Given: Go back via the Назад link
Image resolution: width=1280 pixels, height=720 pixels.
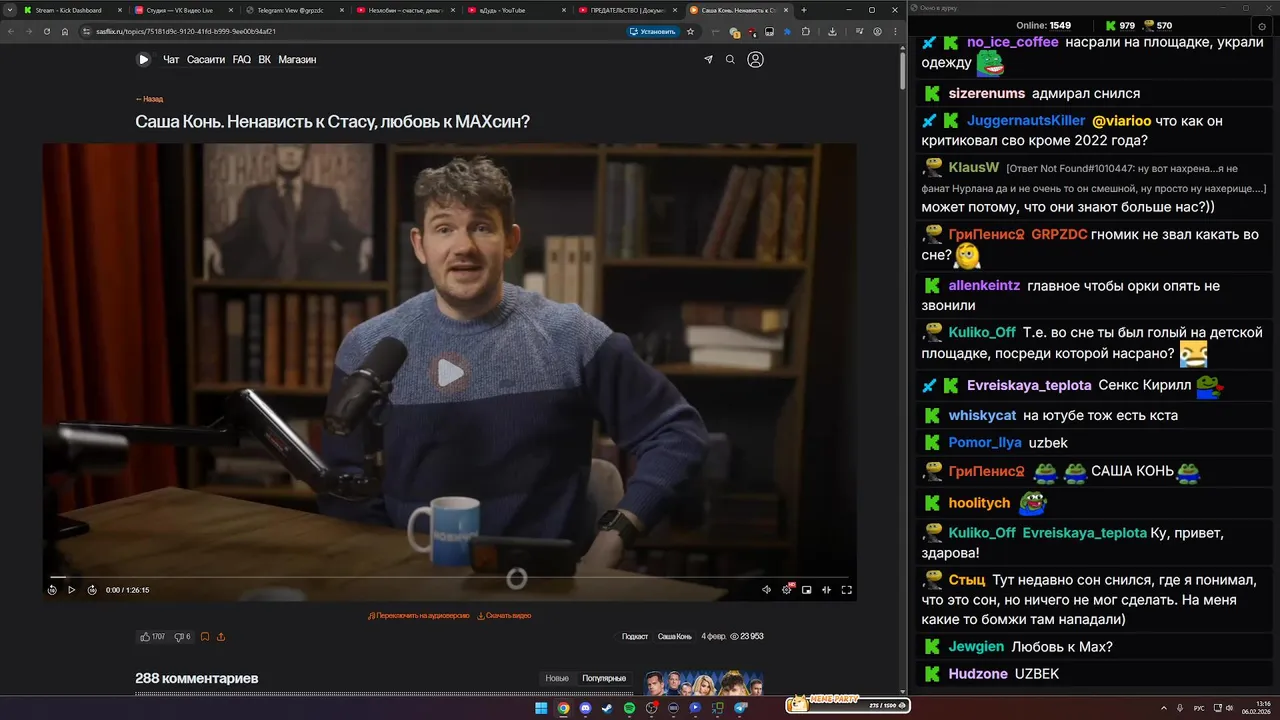Looking at the screenshot, I should [149, 99].
